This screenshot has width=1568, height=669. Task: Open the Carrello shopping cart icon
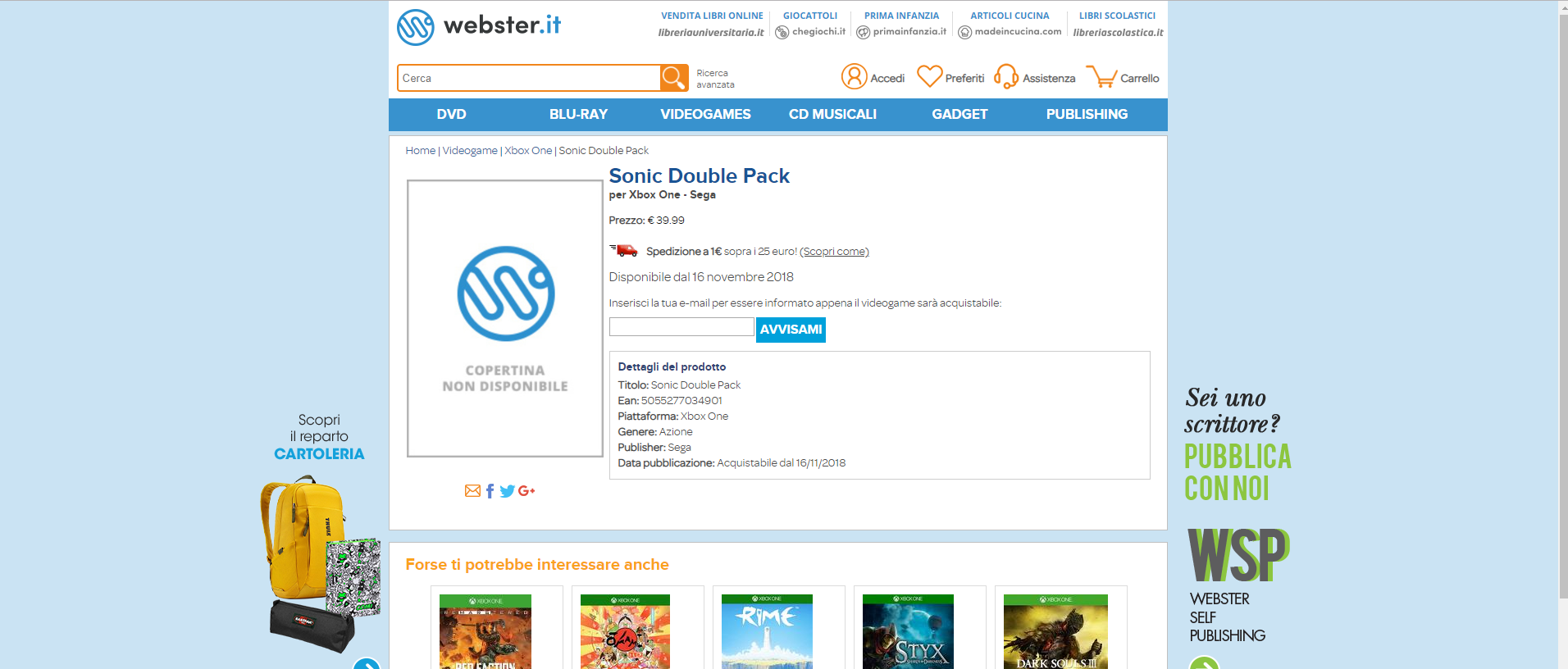click(x=1101, y=77)
